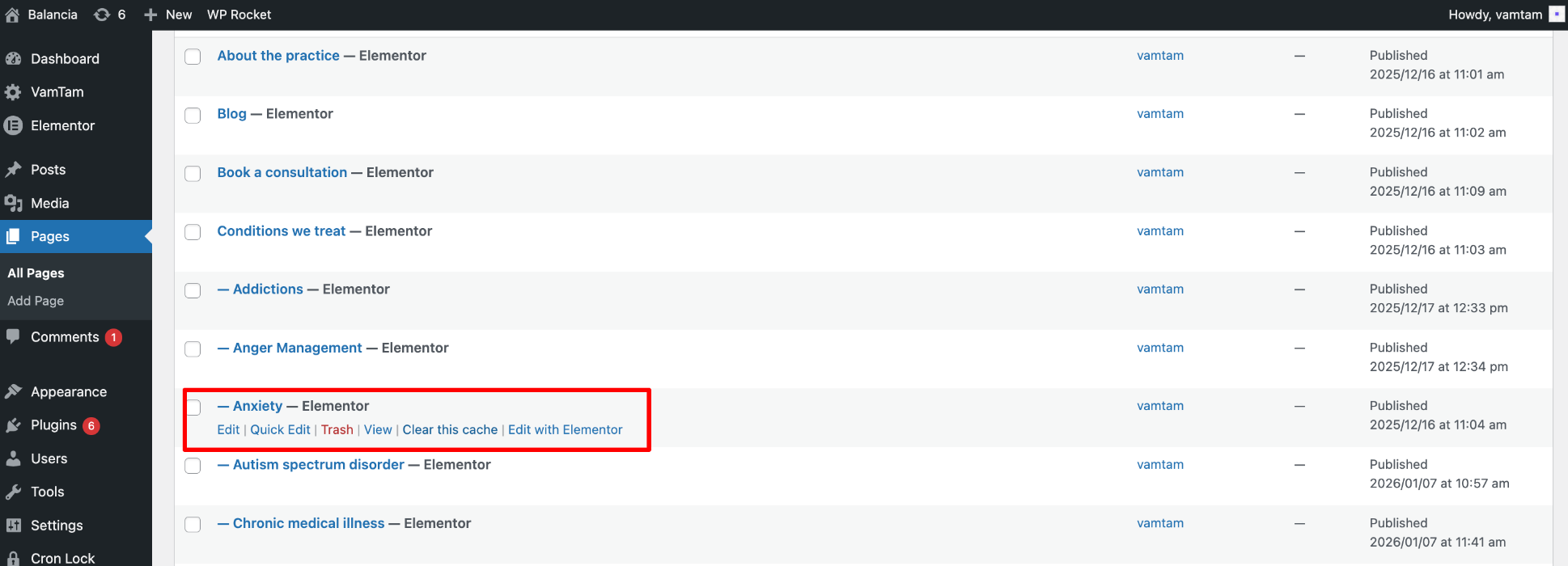Tick the Anger Management row checkbox
Image resolution: width=1568 pixels, height=566 pixels.
coord(193,349)
